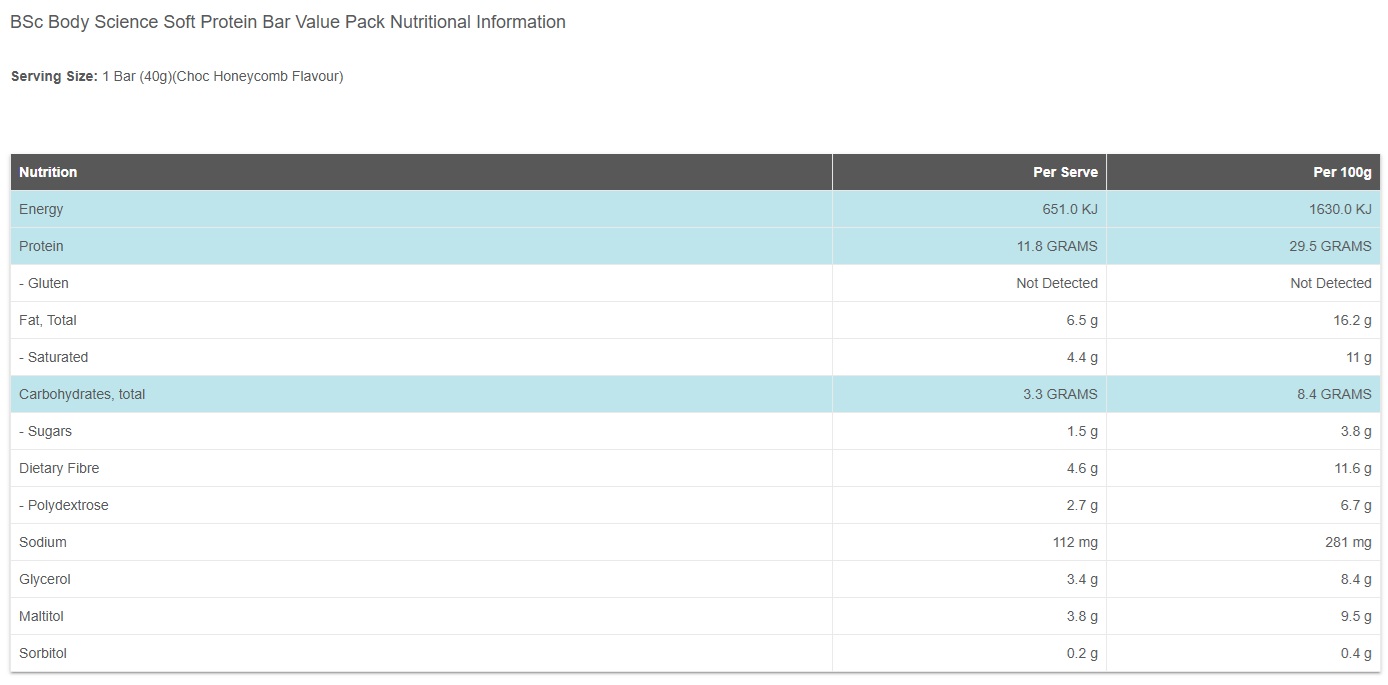Screen dimensions: 1388x685
Task: Click the '16.2 g' total fat value
Action: click(x=1354, y=320)
